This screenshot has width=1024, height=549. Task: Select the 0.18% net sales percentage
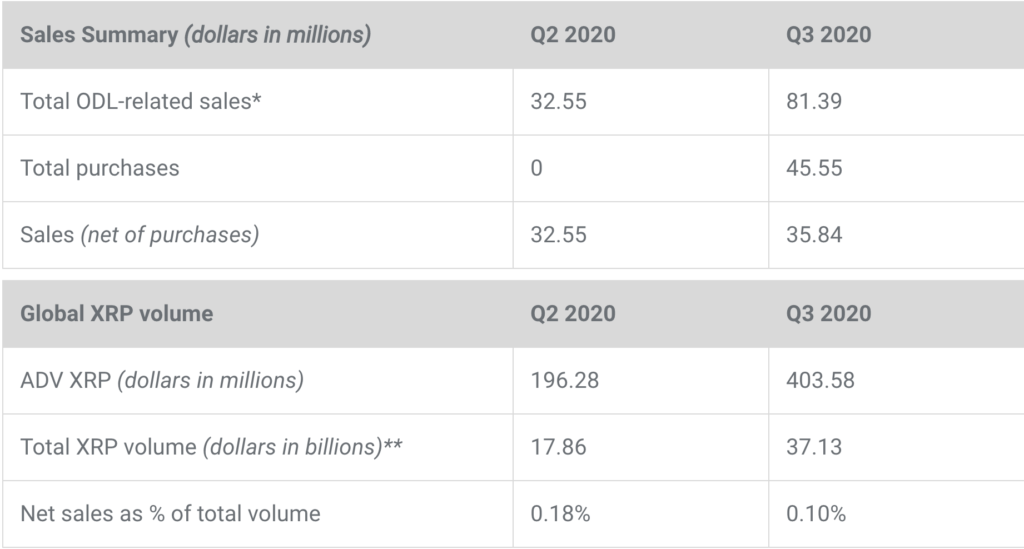560,514
